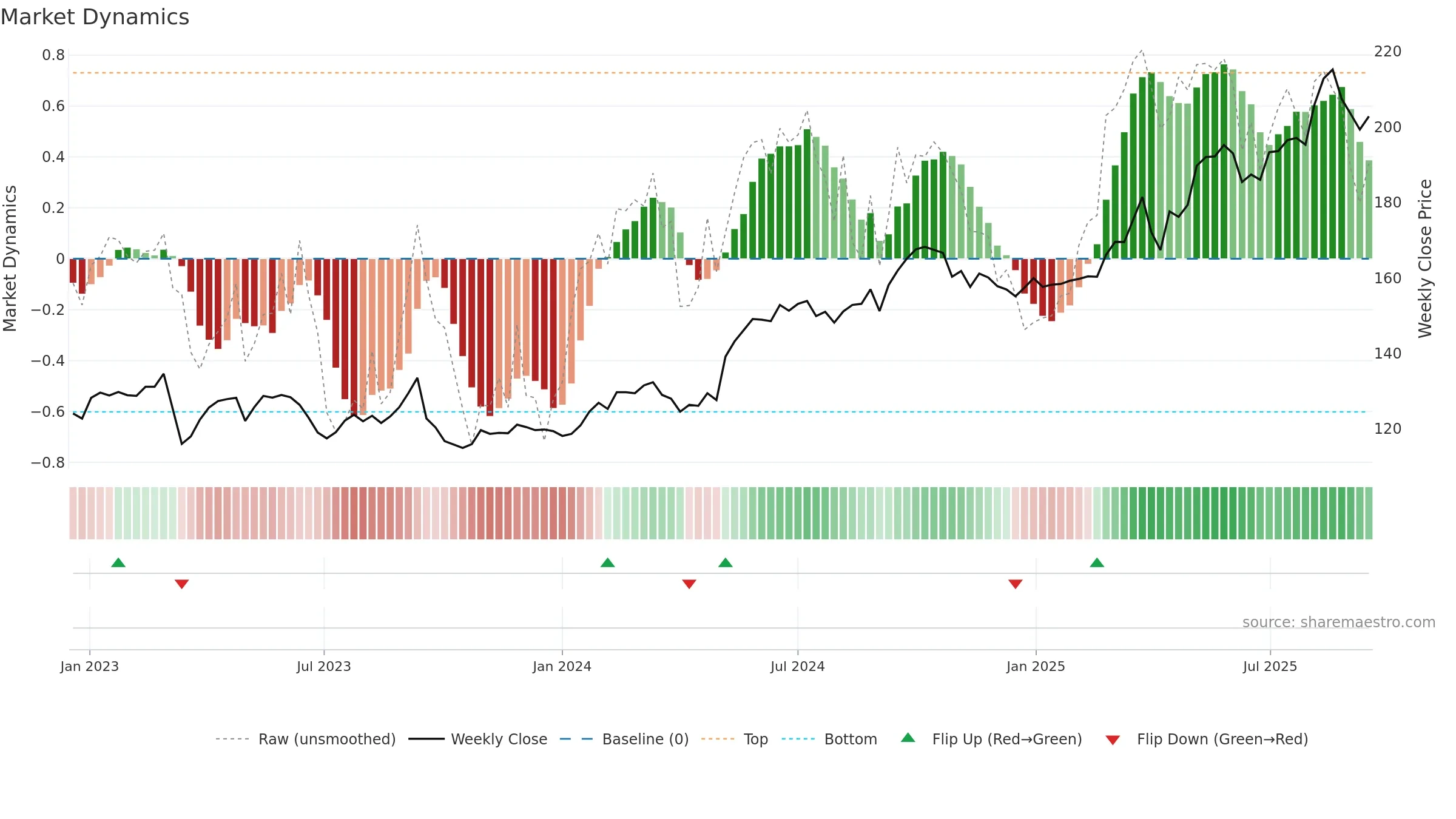
Task: Click the orange dashed Top threshold line
Action: [x=720, y=73]
